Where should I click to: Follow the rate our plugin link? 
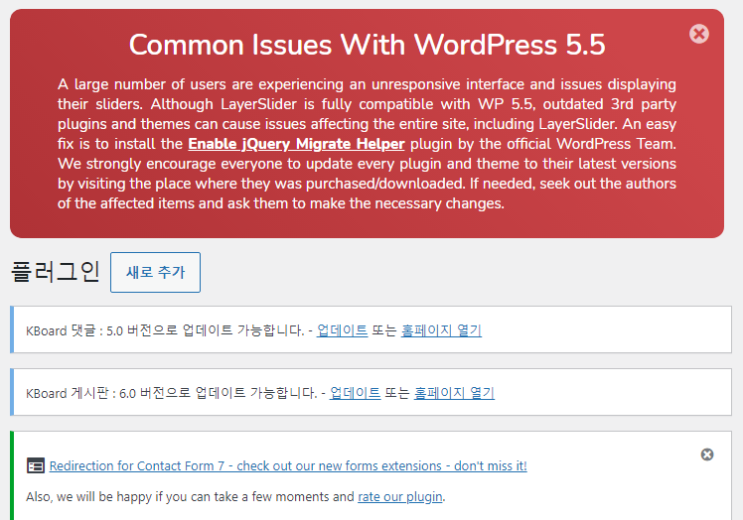tap(400, 496)
